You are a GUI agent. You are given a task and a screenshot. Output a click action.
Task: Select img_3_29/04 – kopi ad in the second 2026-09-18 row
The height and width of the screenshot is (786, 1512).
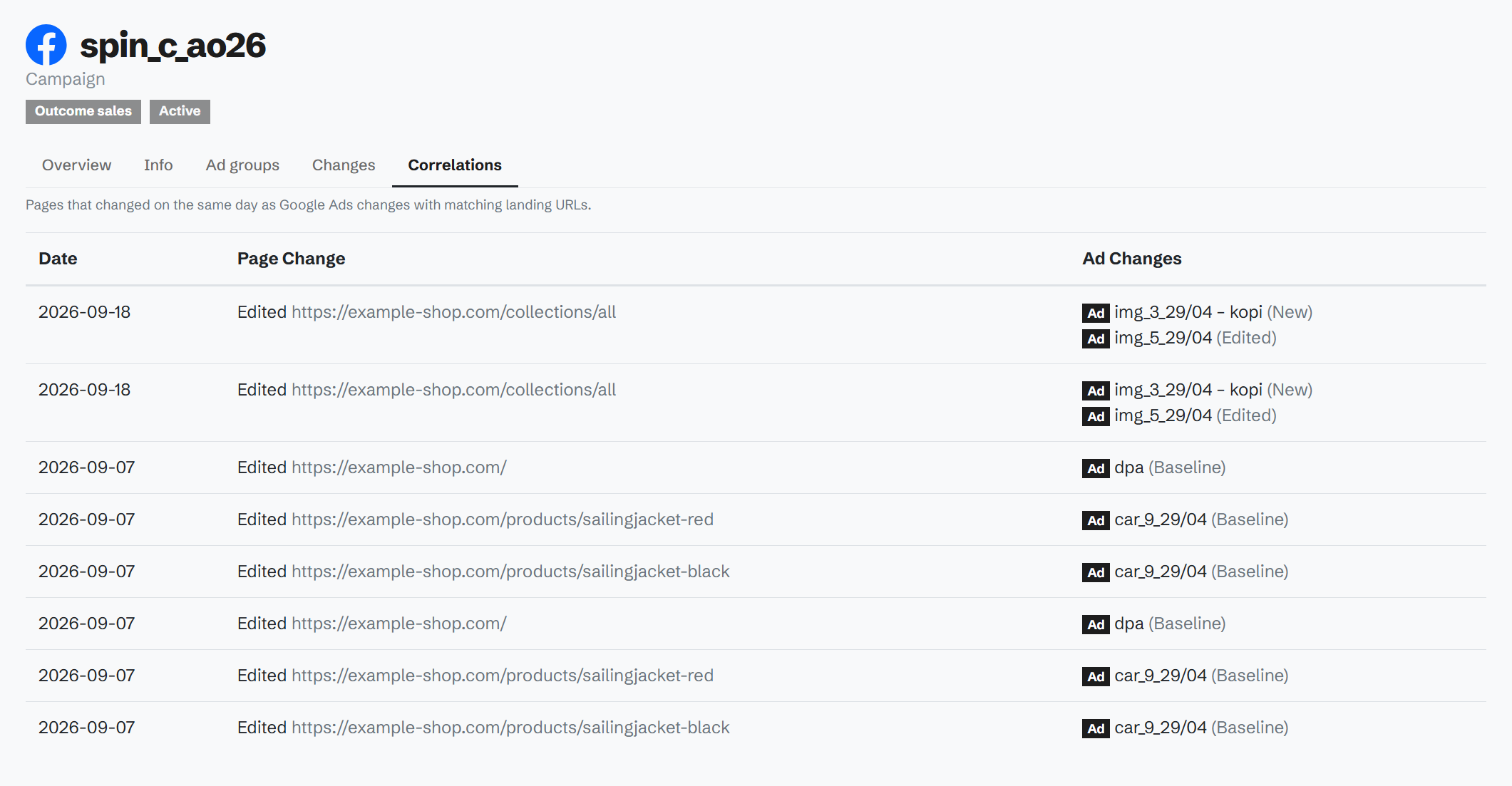[x=1188, y=390]
